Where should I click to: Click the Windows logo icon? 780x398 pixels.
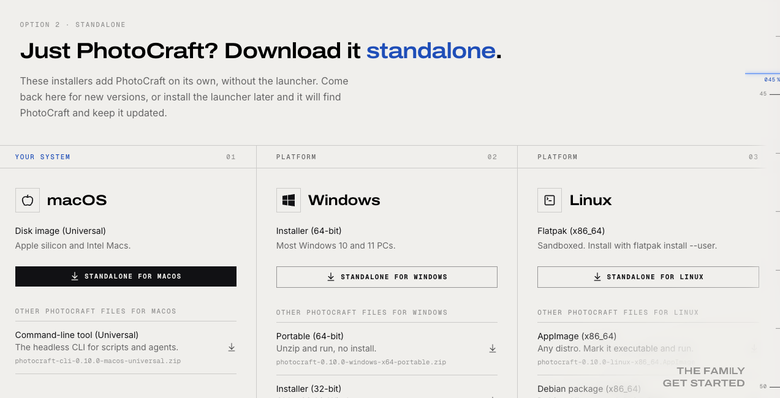coord(289,200)
